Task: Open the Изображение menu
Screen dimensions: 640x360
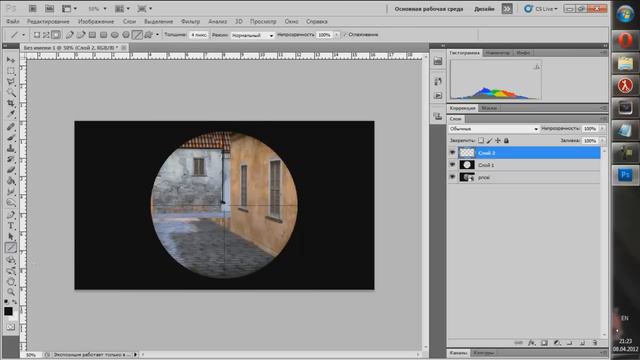Action: [x=96, y=21]
